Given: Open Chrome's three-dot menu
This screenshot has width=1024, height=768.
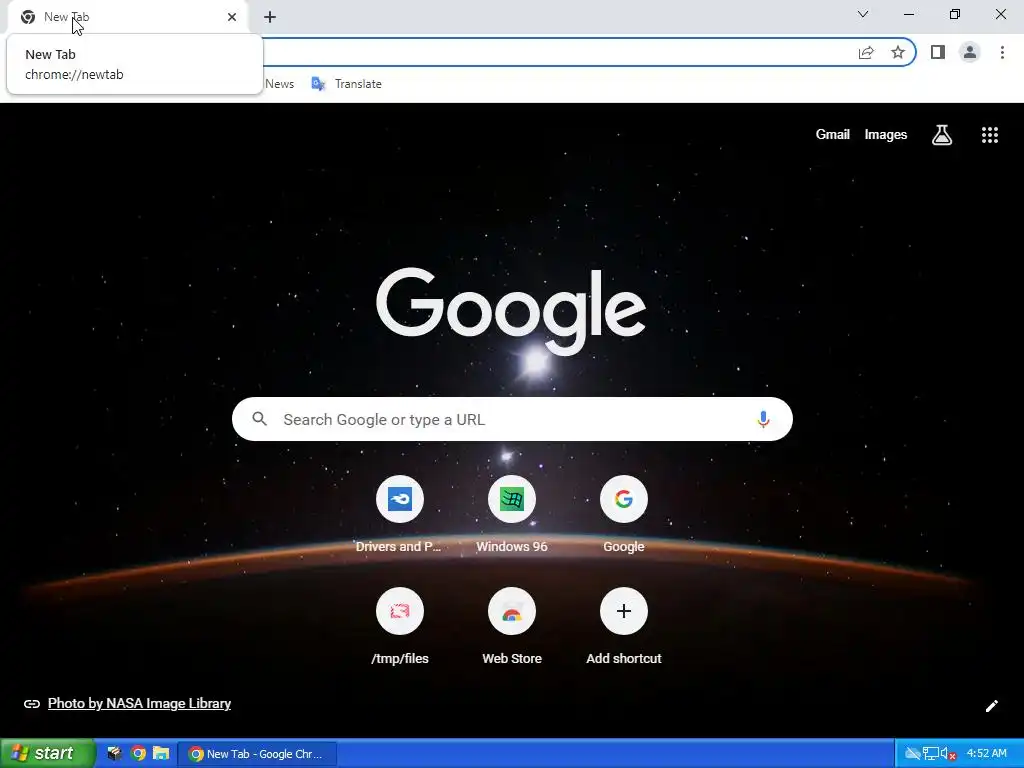Looking at the screenshot, I should (1002, 52).
